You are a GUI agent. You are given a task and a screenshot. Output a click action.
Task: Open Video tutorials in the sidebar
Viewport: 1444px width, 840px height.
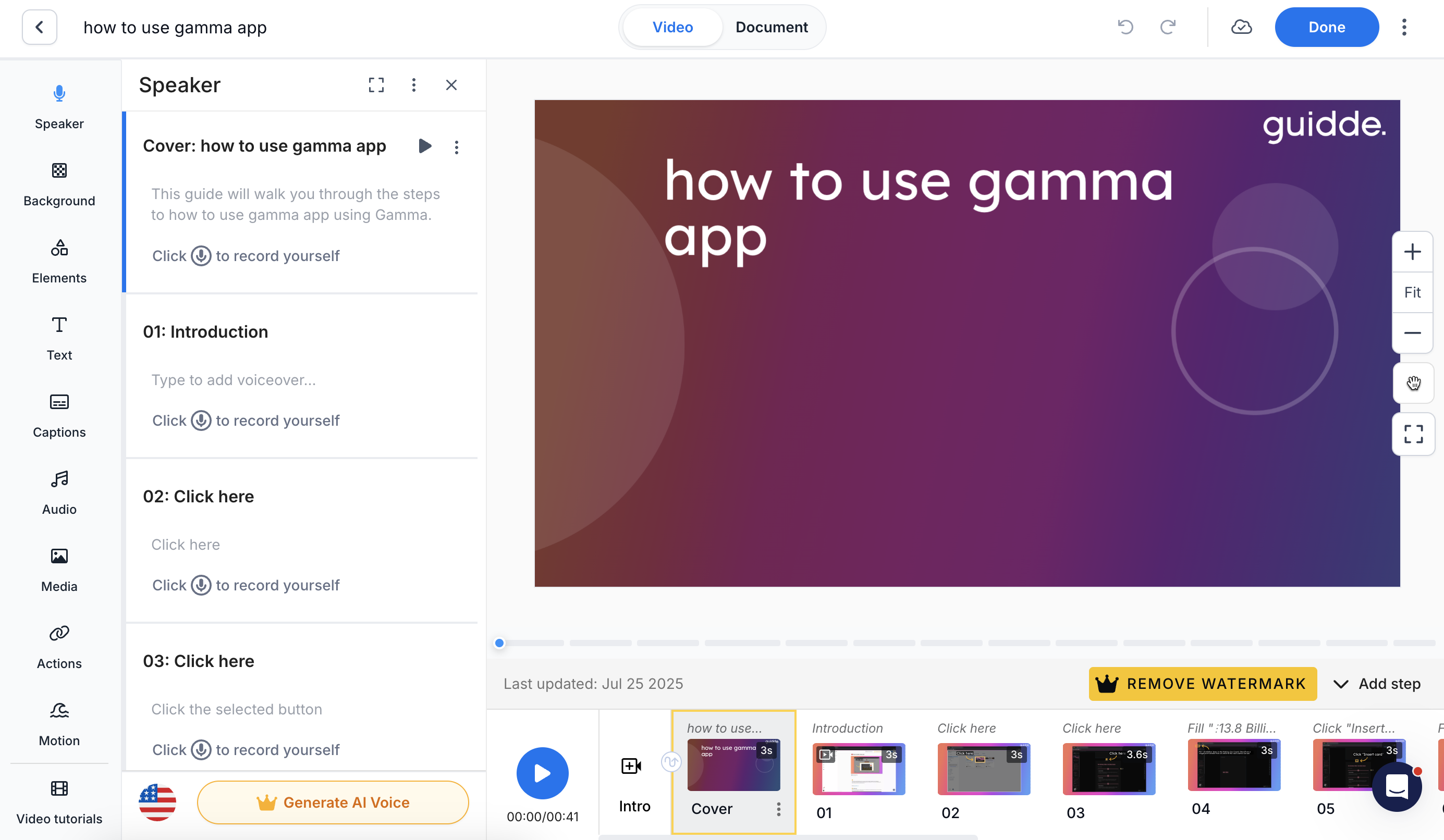(x=59, y=803)
